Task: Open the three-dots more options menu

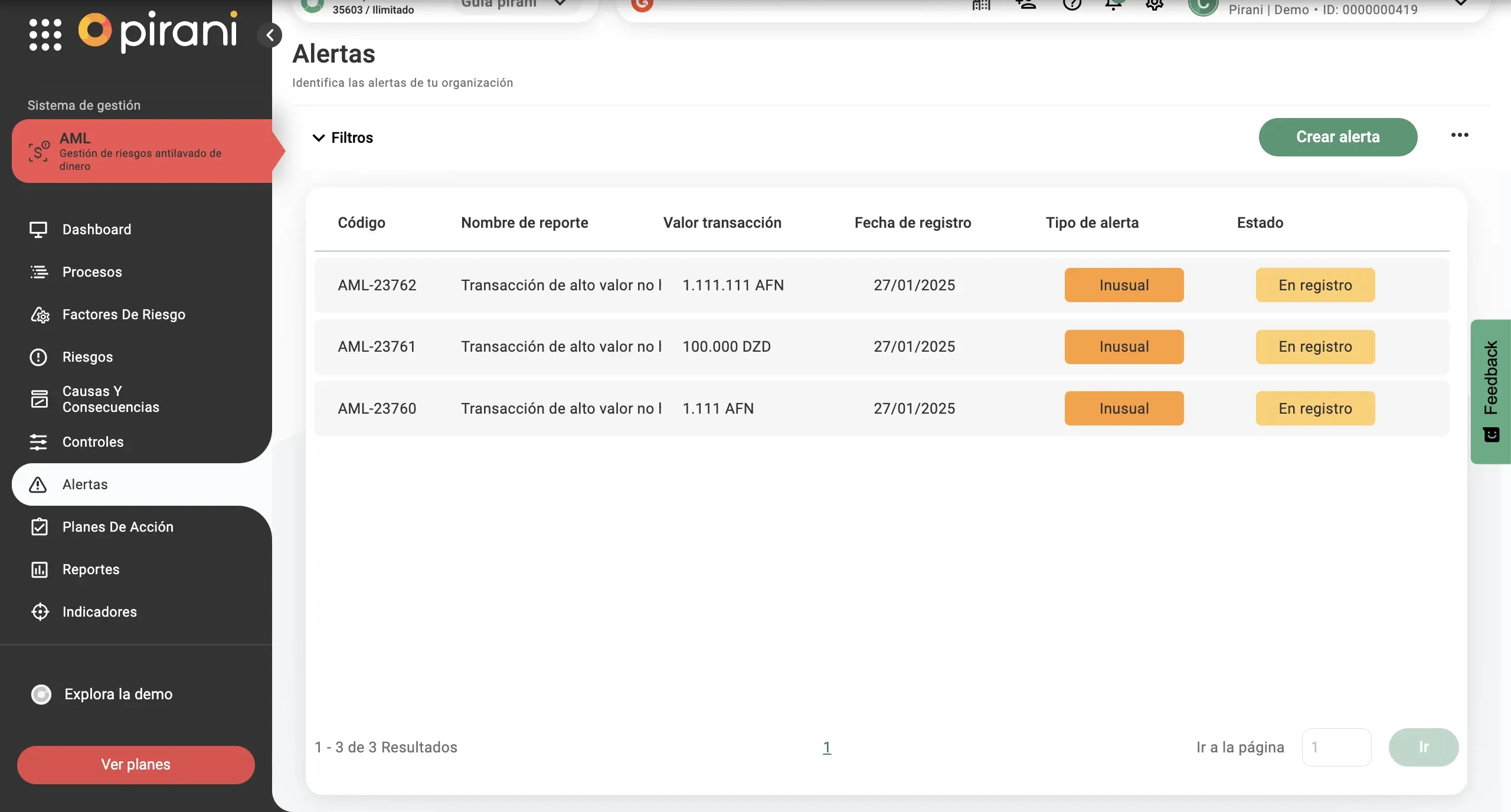Action: 1460,135
